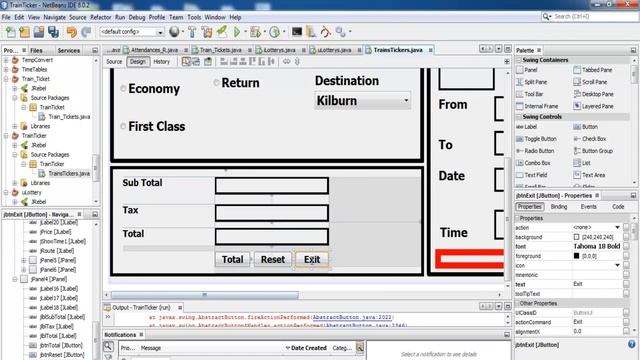640x360 pixels.
Task: Expand the TempConvert project node
Action: pyautogui.click(x=6, y=60)
